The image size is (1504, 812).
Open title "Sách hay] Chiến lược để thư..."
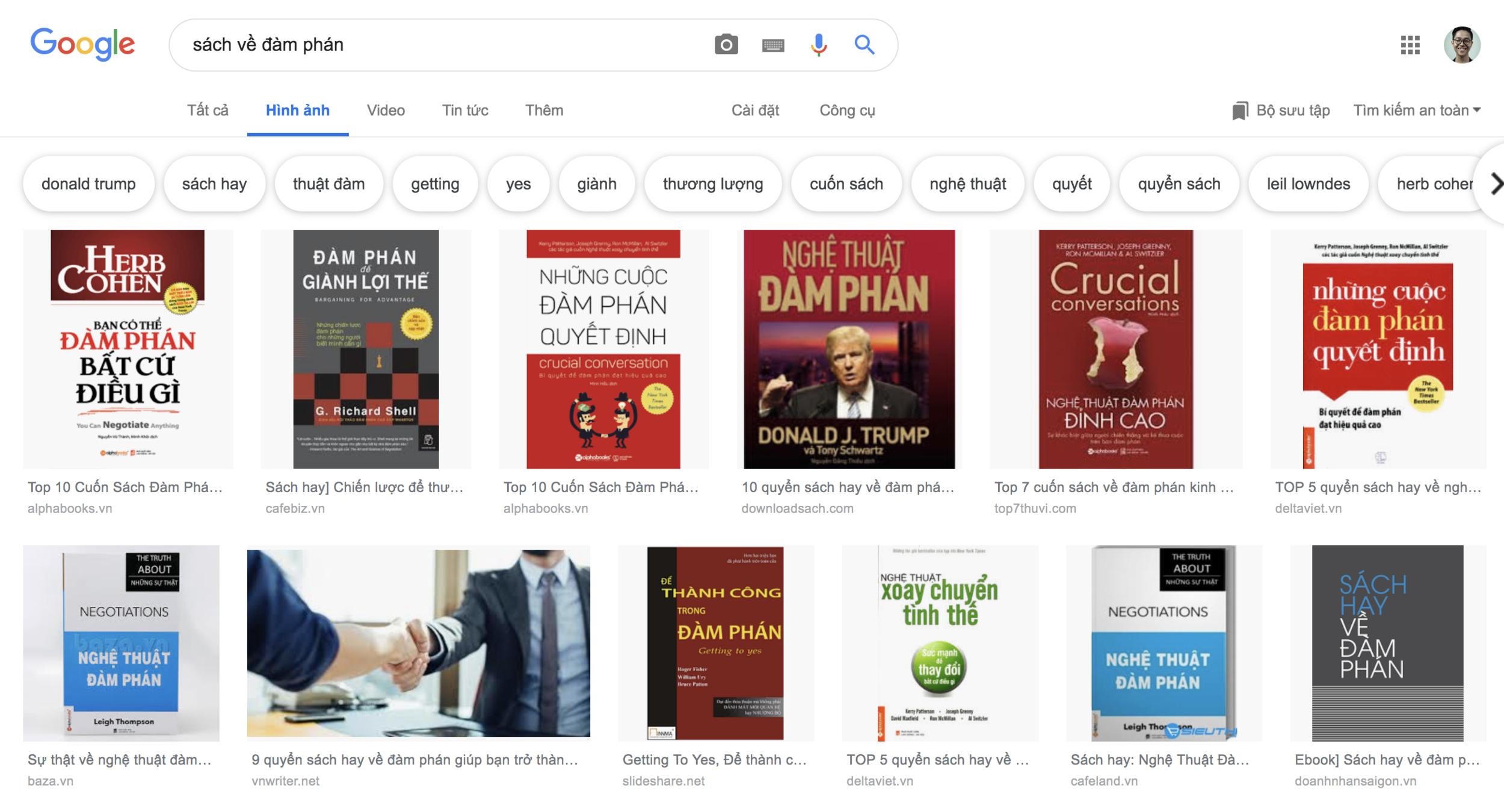tap(364, 488)
